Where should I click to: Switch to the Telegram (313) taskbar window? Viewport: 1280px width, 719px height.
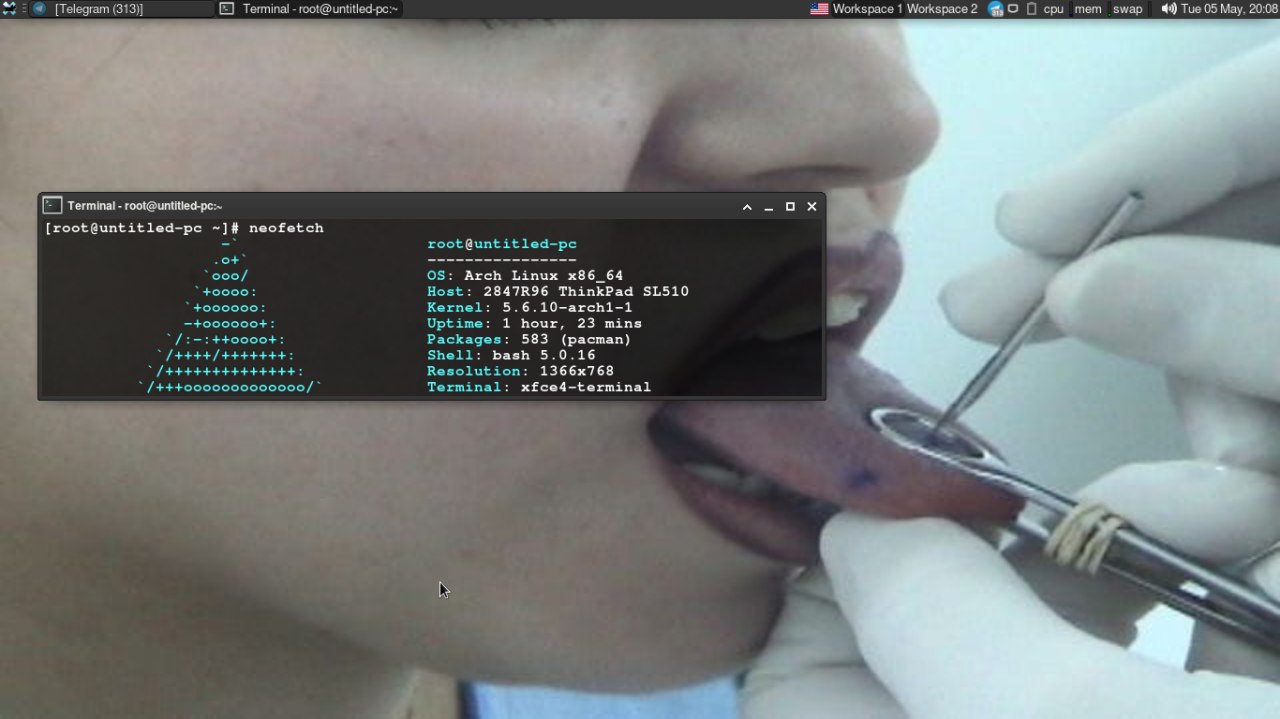pos(122,9)
